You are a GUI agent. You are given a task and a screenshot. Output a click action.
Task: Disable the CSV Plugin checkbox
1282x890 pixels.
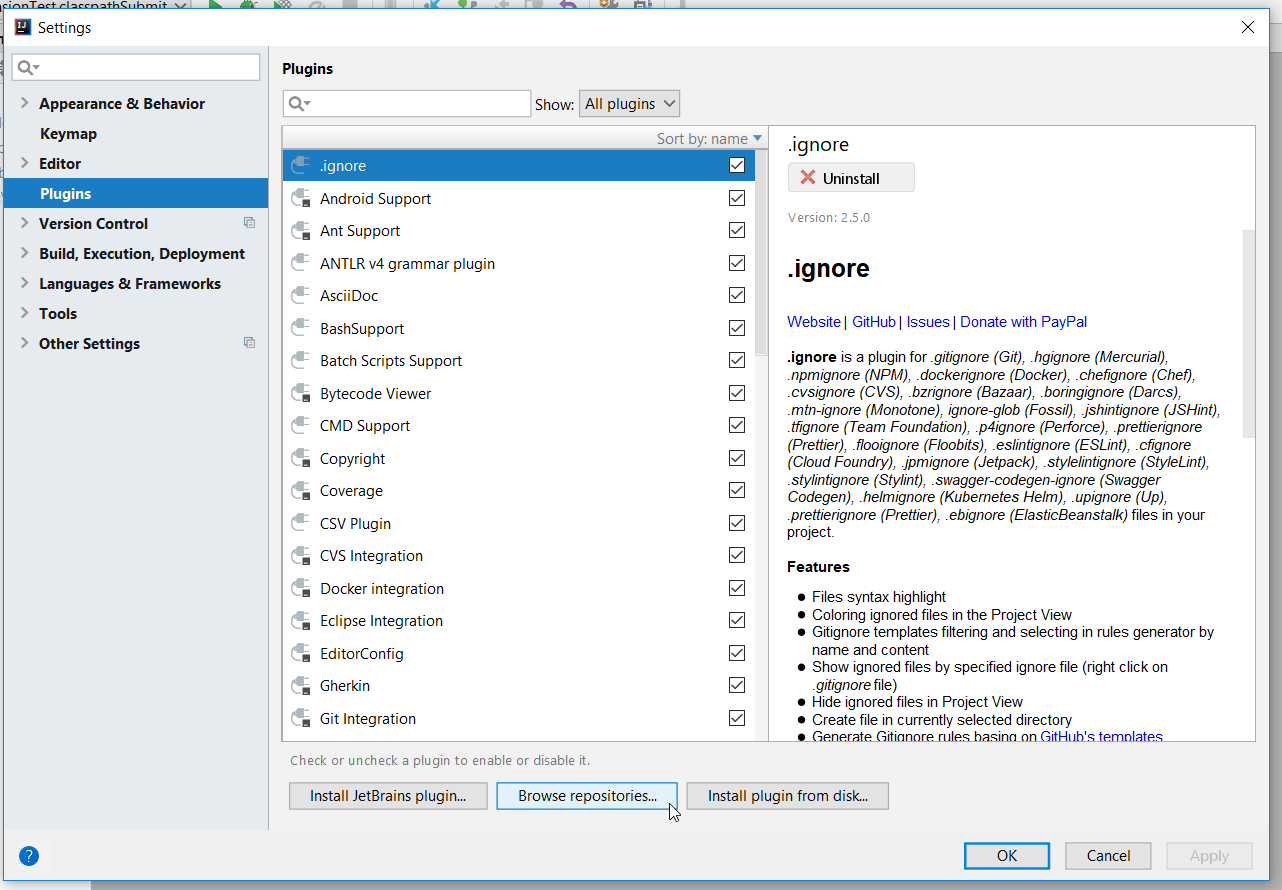pos(737,523)
